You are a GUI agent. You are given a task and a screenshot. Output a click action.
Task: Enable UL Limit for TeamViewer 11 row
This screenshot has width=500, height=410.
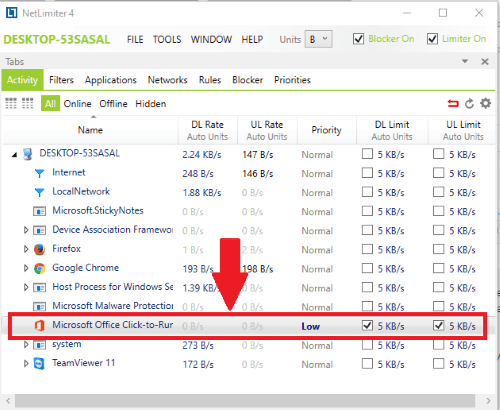(x=439, y=364)
